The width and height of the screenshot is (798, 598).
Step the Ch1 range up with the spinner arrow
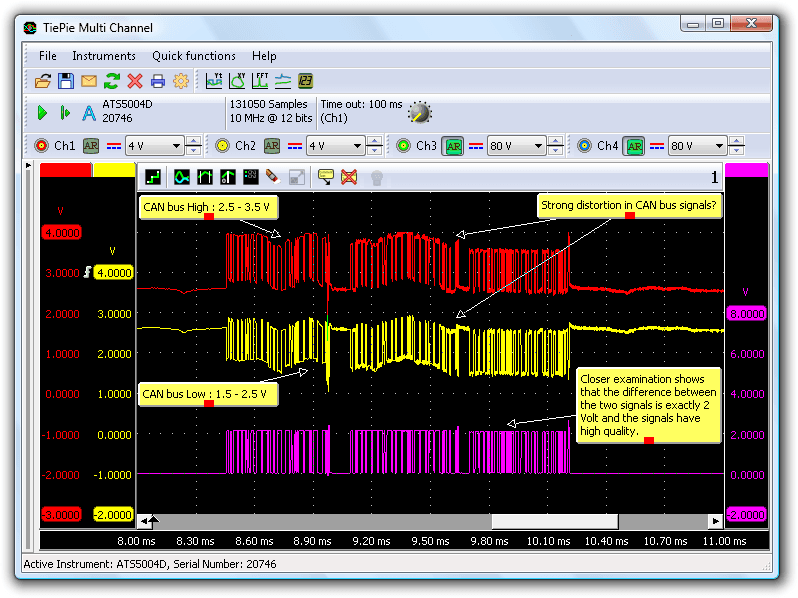(x=193, y=141)
